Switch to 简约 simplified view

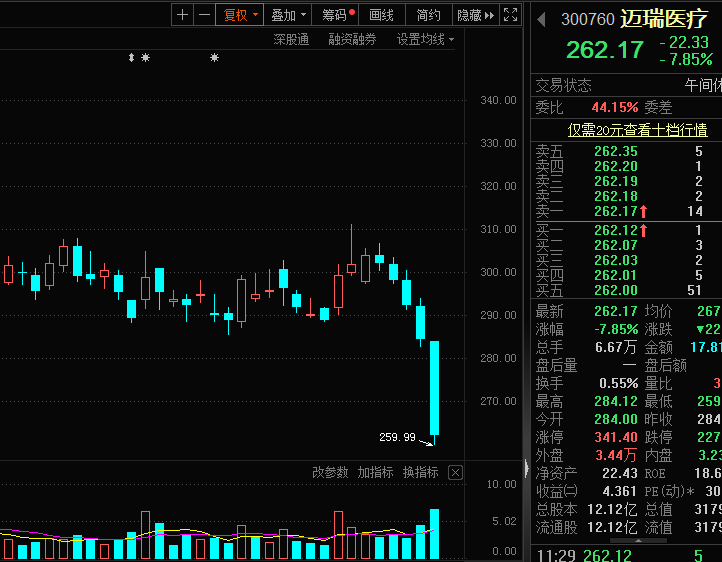click(428, 15)
